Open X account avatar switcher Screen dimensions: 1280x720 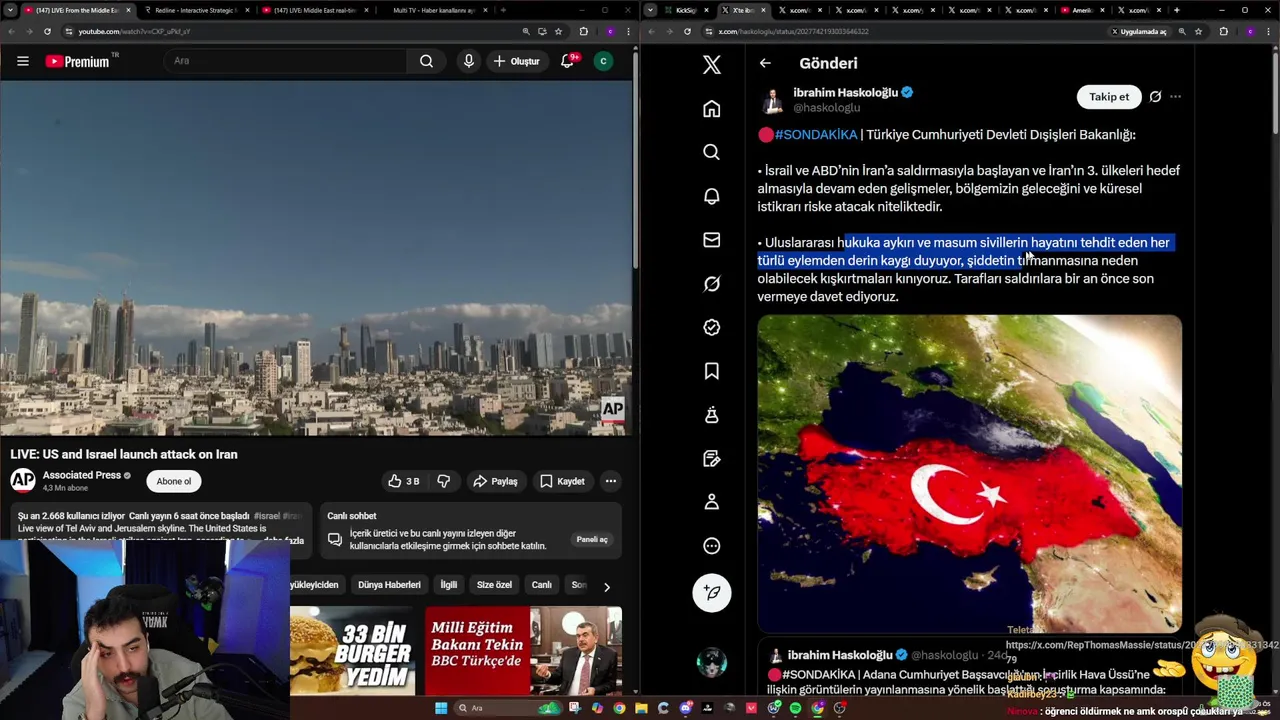[x=711, y=663]
